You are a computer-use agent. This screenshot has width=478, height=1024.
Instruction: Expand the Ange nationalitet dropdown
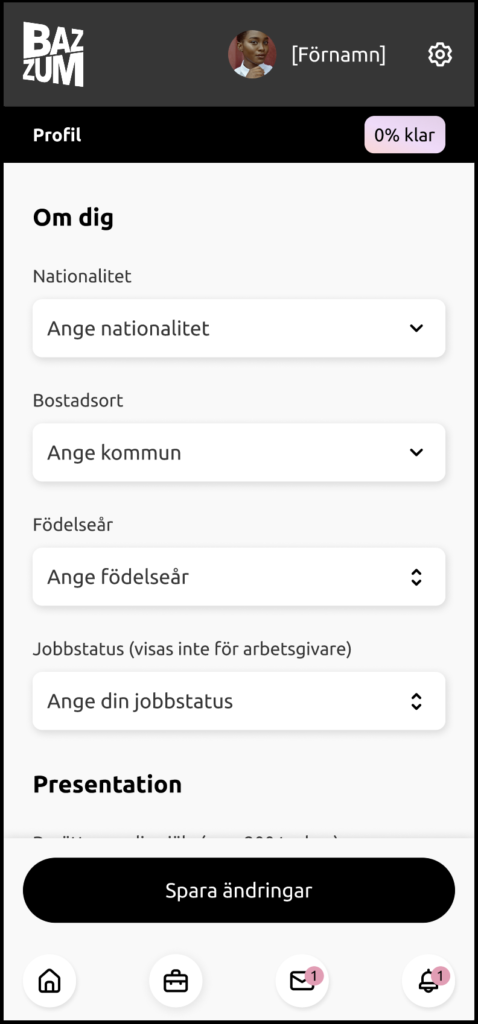239,328
